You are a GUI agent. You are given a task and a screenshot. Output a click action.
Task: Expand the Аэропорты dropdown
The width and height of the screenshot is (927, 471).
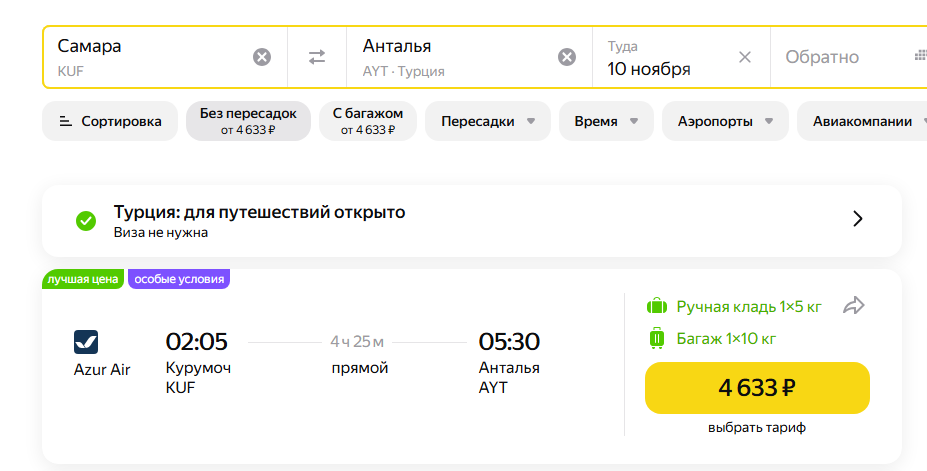pos(726,121)
